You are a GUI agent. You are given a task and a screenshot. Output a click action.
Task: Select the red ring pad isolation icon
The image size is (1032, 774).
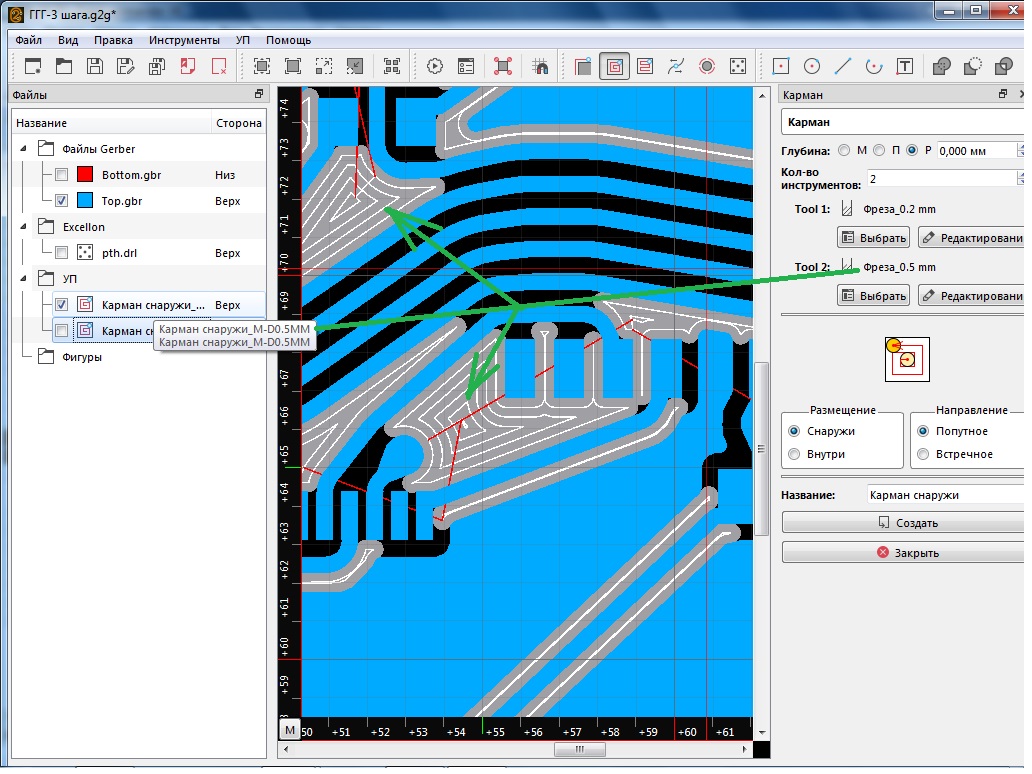click(707, 66)
